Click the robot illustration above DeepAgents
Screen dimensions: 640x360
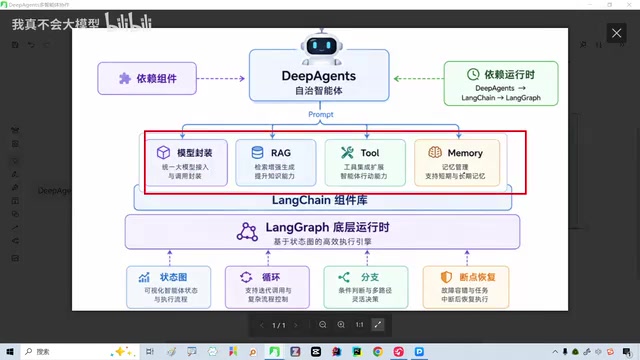[x=322, y=48]
